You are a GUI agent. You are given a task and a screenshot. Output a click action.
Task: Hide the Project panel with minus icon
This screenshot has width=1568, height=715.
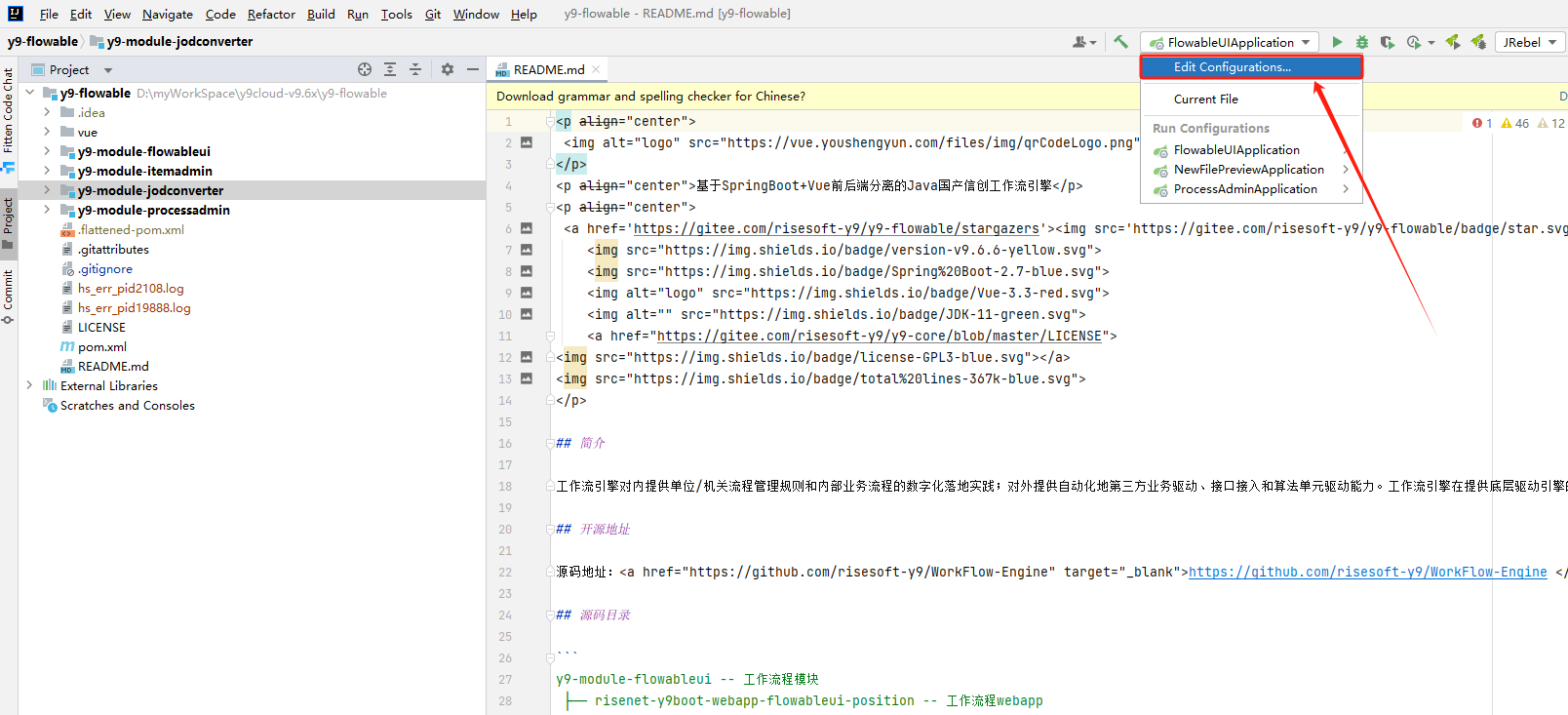coord(473,69)
